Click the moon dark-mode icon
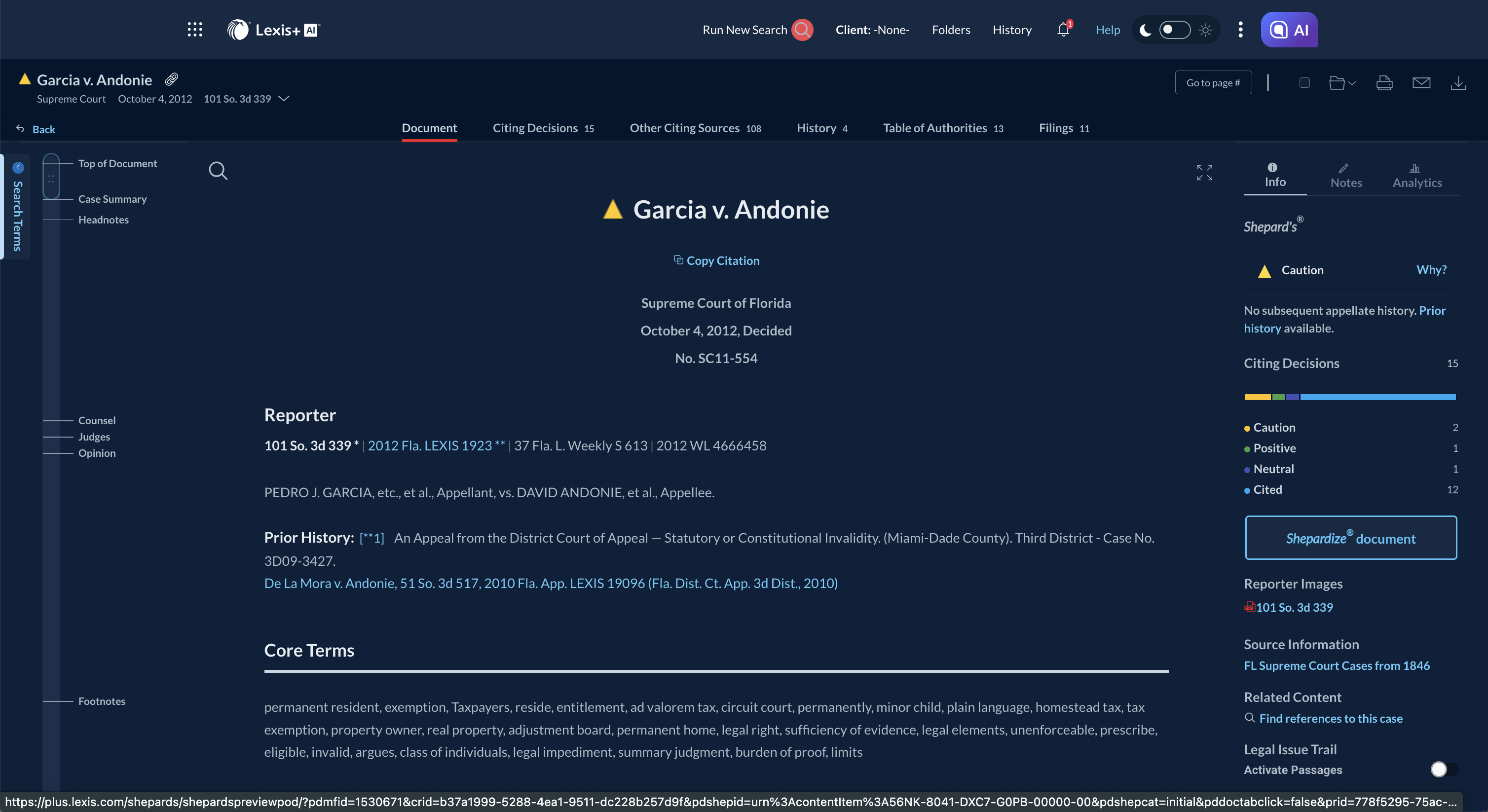This screenshot has width=1488, height=812. click(x=1146, y=30)
